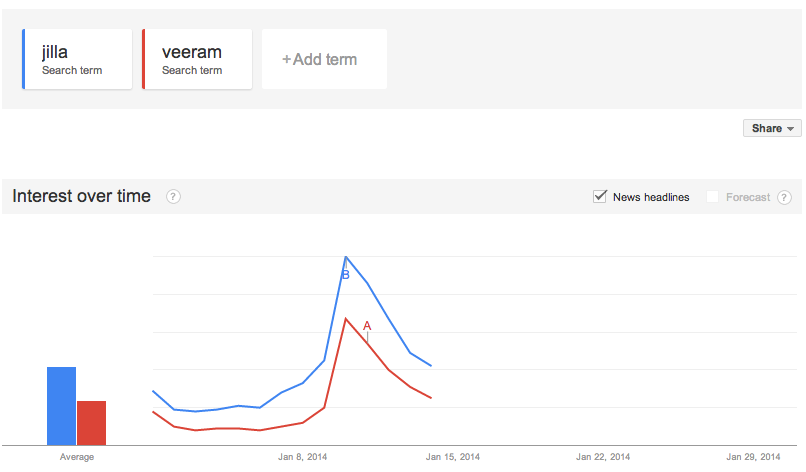Image resolution: width=806 pixels, height=472 pixels.
Task: Click the Forecast help question icon
Action: (784, 197)
